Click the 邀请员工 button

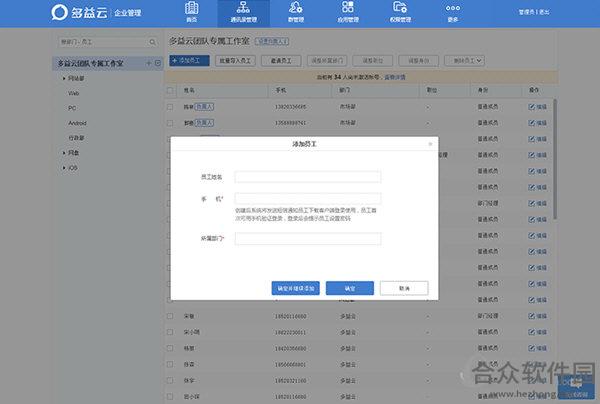pyautogui.click(x=281, y=61)
